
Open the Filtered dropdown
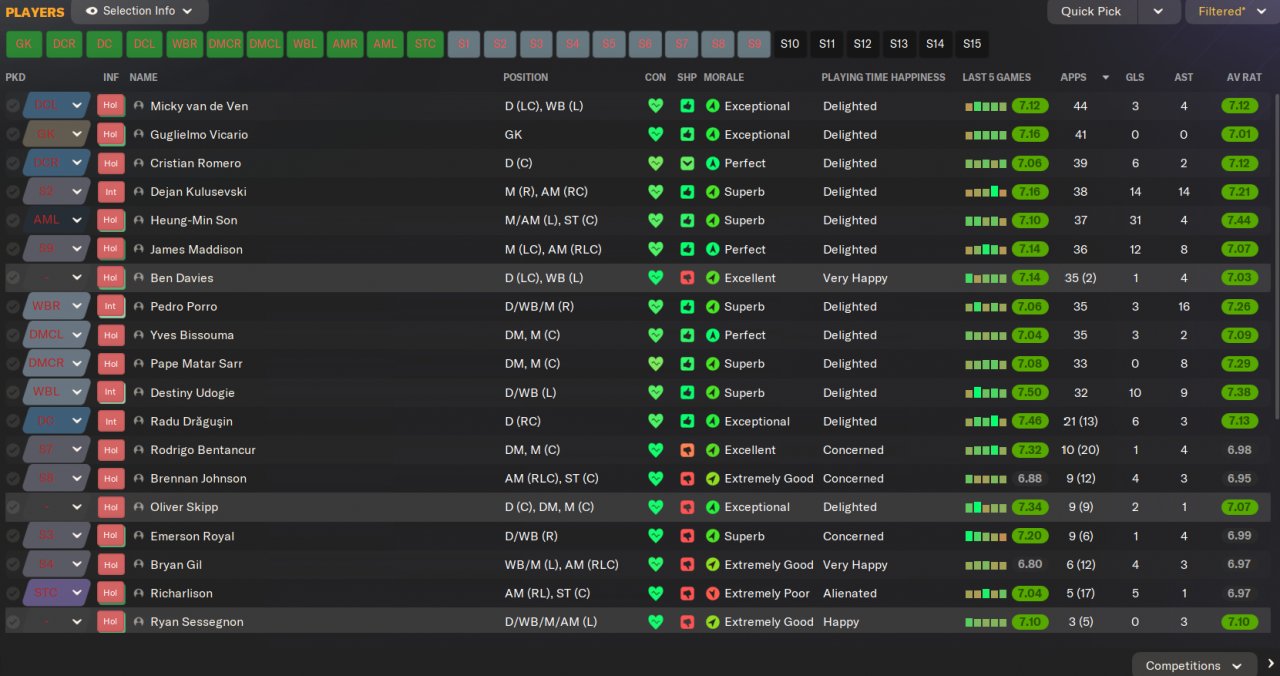[x=1232, y=11]
